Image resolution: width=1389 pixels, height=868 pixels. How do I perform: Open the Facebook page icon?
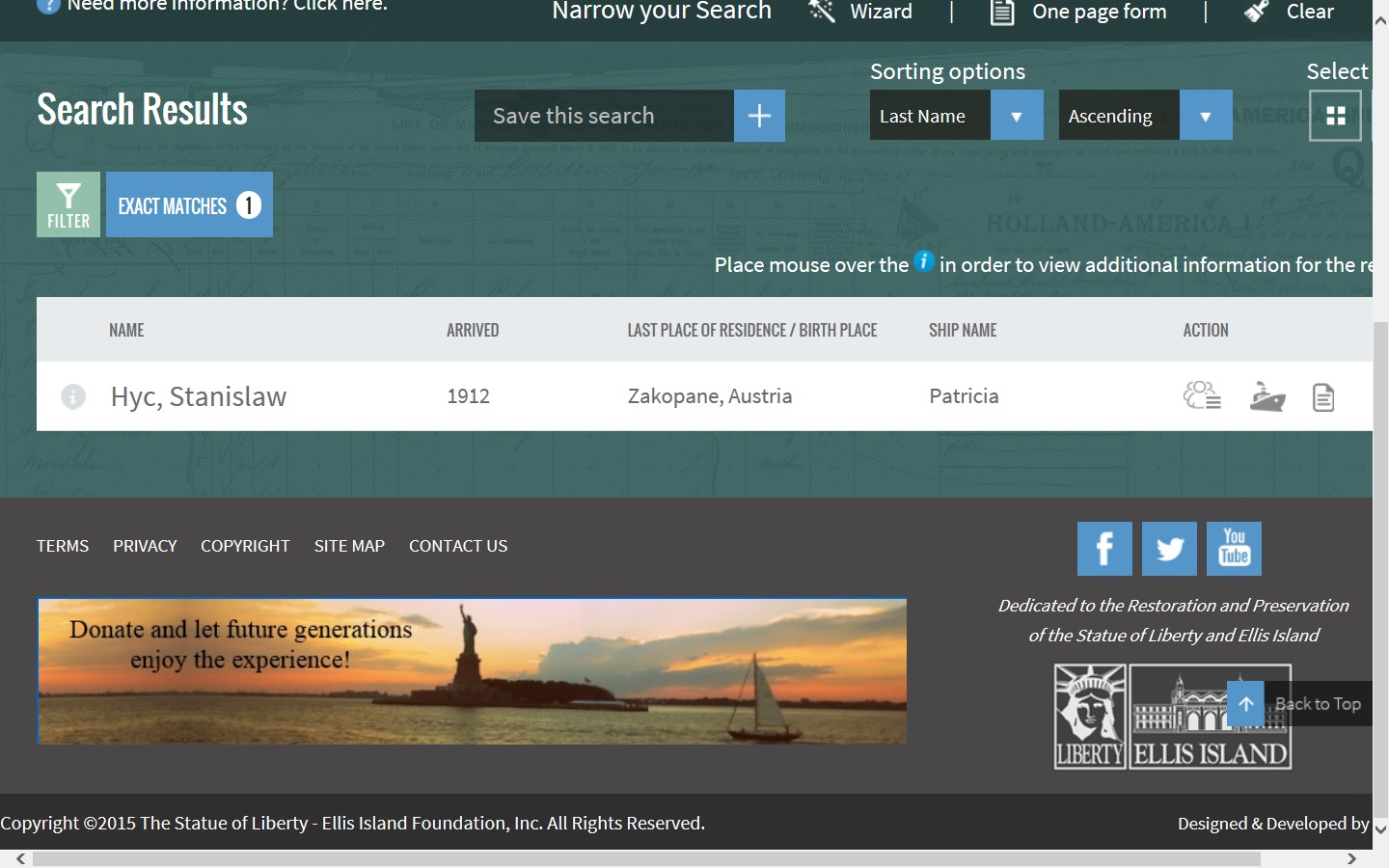pyautogui.click(x=1104, y=549)
